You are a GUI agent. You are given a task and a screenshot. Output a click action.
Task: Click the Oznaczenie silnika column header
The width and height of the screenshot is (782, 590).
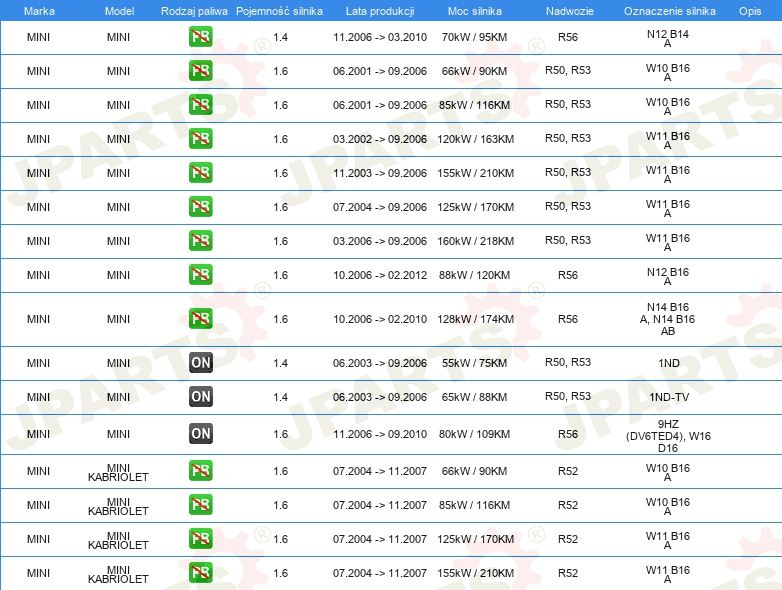[669, 11]
